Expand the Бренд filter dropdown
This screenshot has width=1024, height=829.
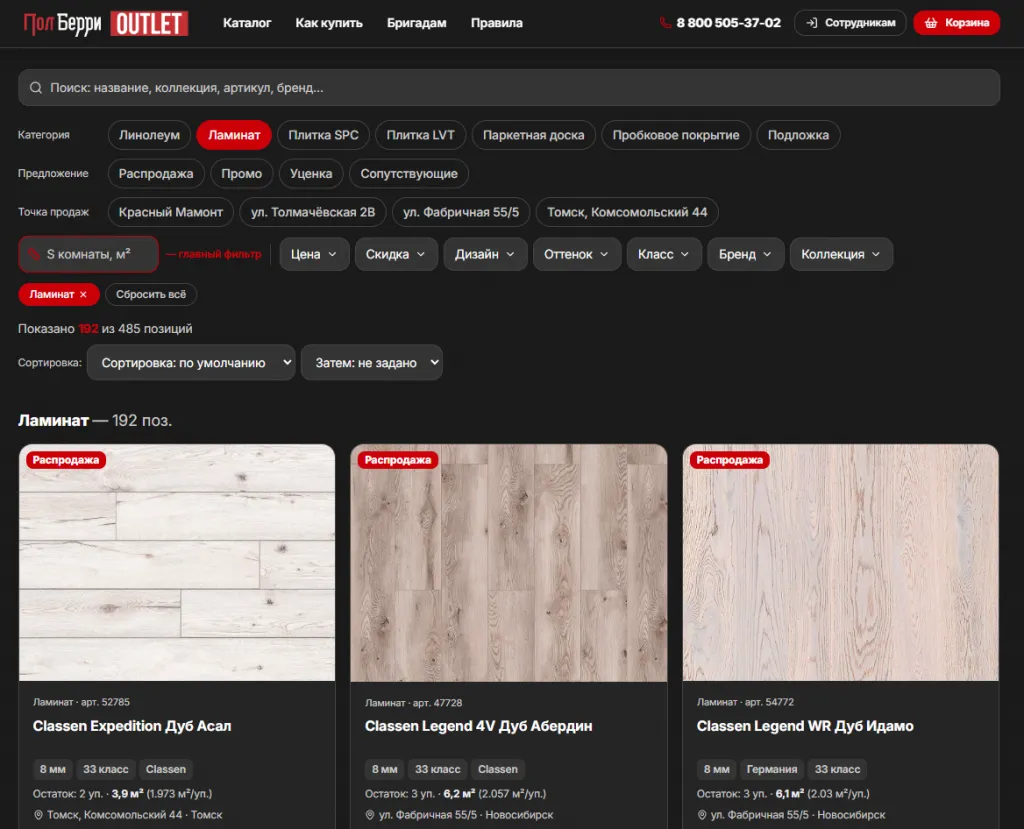(x=745, y=254)
